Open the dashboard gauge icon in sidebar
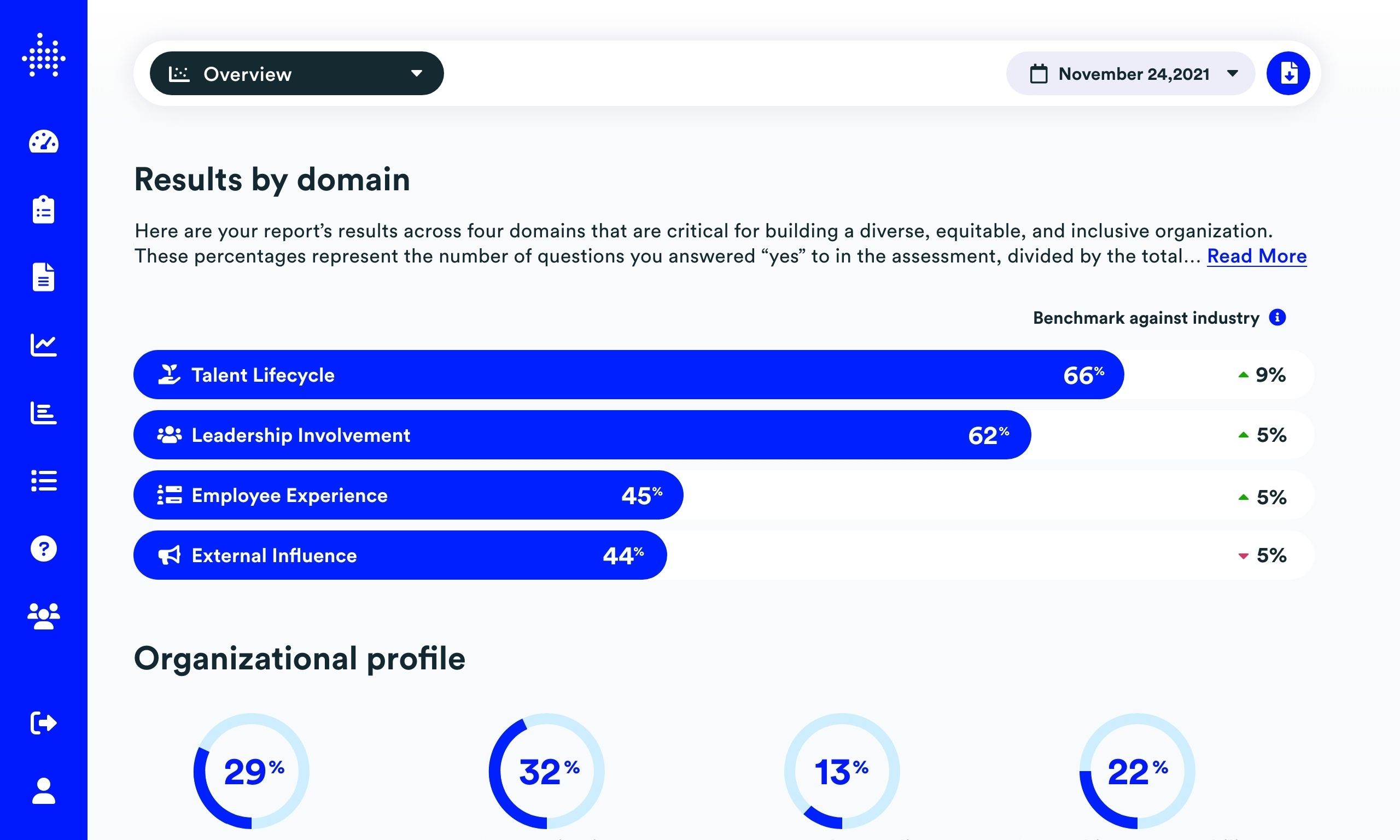1400x840 pixels. coord(44,142)
